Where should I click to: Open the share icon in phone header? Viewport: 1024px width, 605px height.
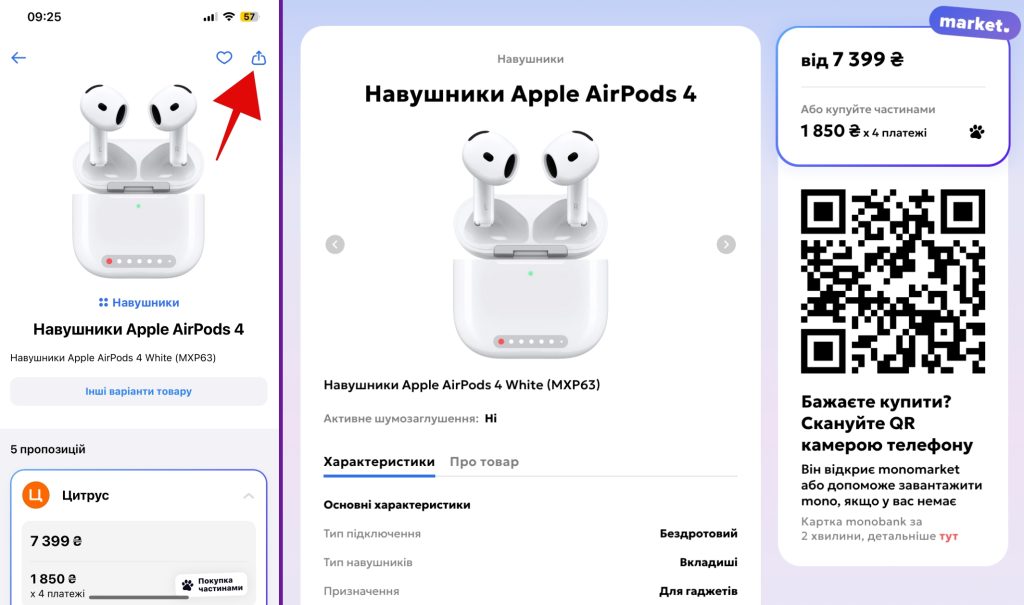[x=259, y=58]
